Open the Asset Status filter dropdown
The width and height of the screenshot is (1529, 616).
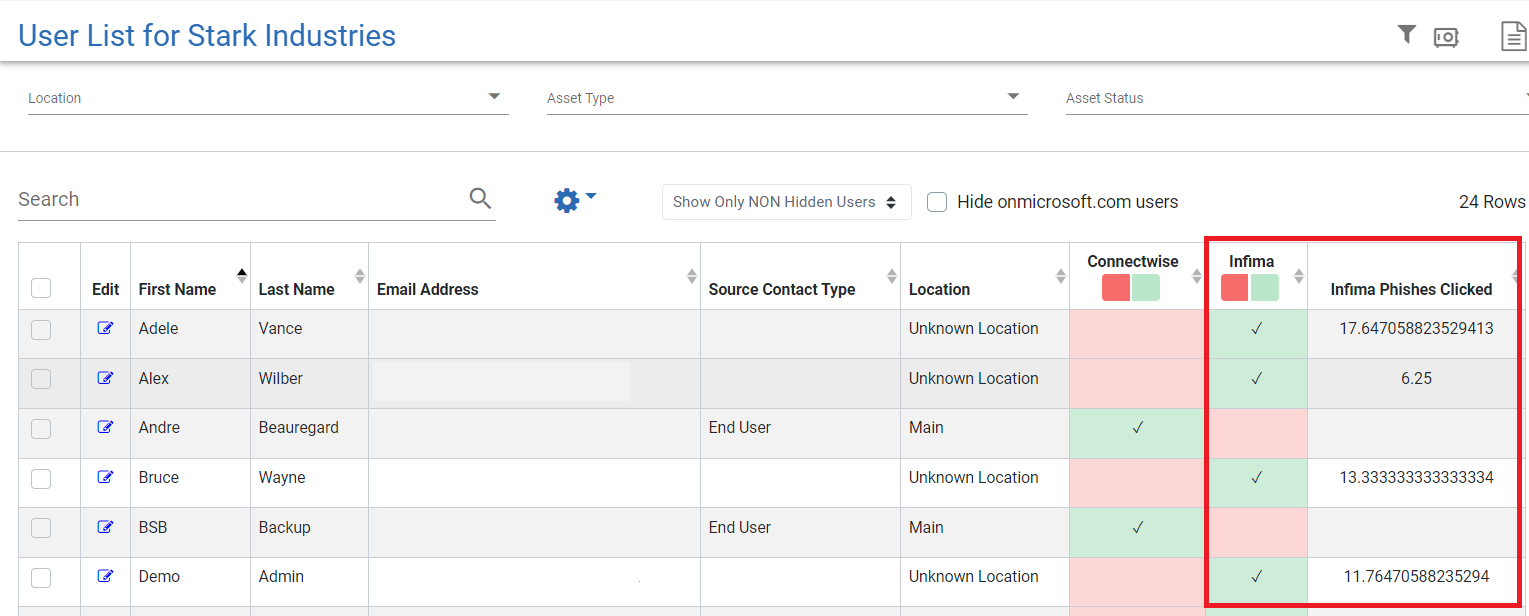(1297, 98)
